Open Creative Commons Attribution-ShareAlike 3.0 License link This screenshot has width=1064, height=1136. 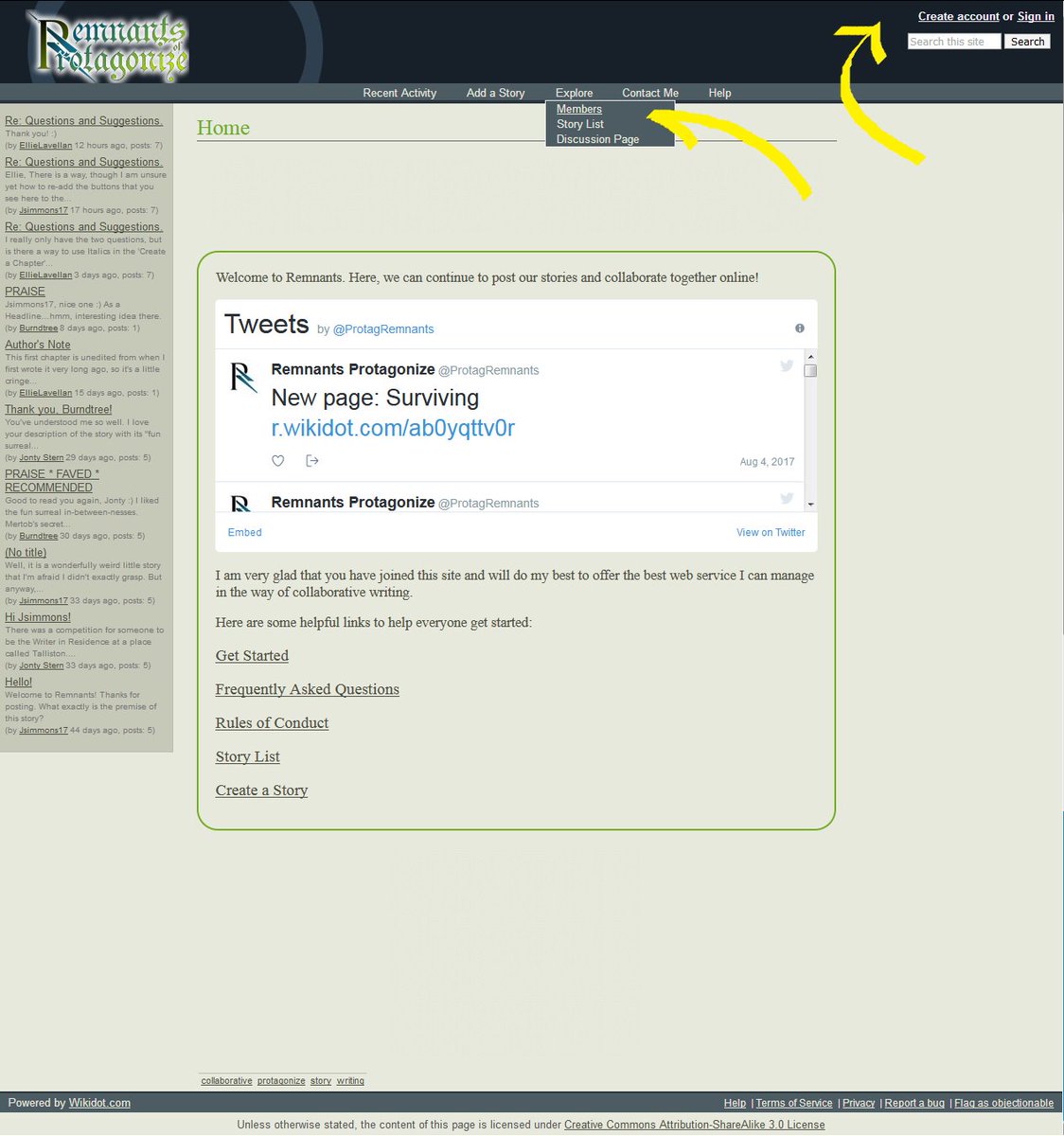pos(694,1125)
